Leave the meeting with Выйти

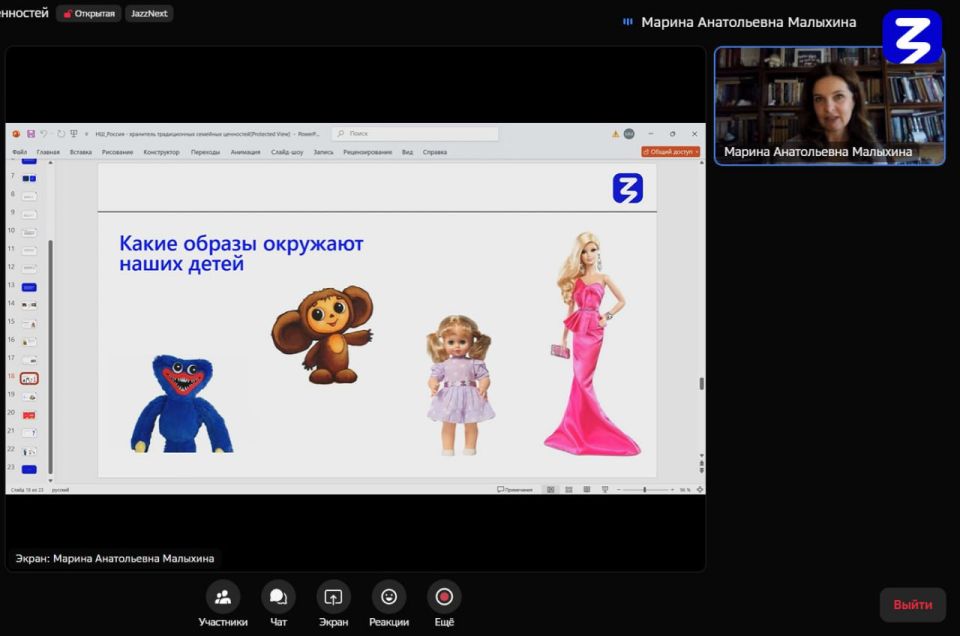point(912,605)
